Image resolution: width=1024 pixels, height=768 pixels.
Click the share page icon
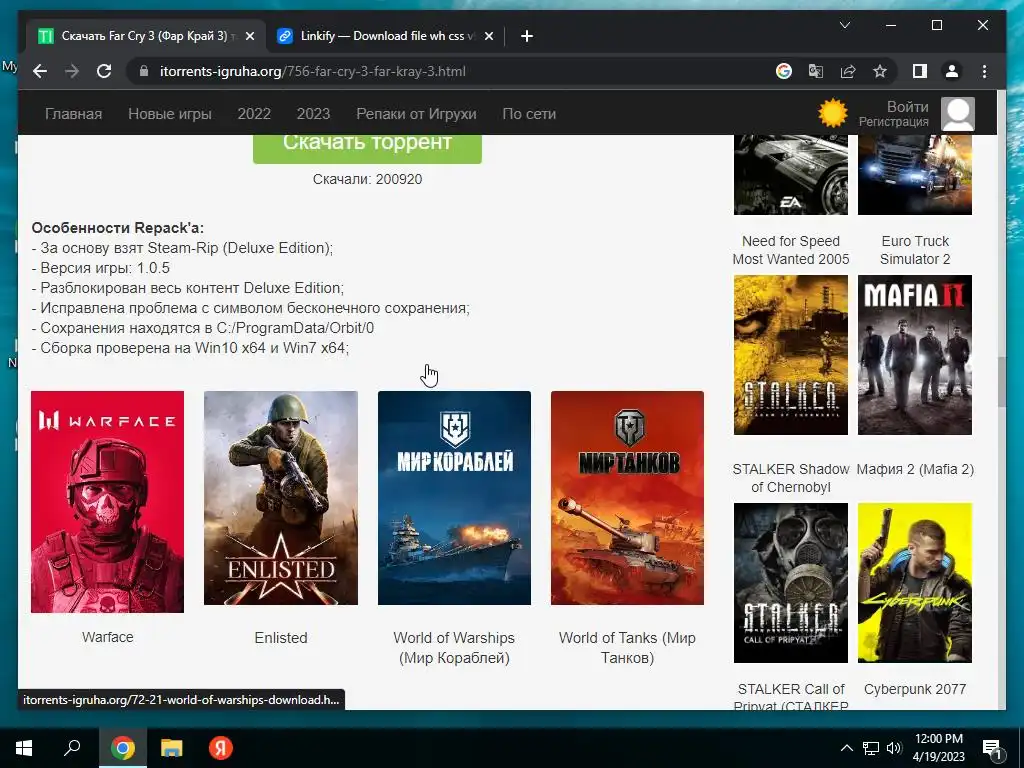tap(848, 71)
